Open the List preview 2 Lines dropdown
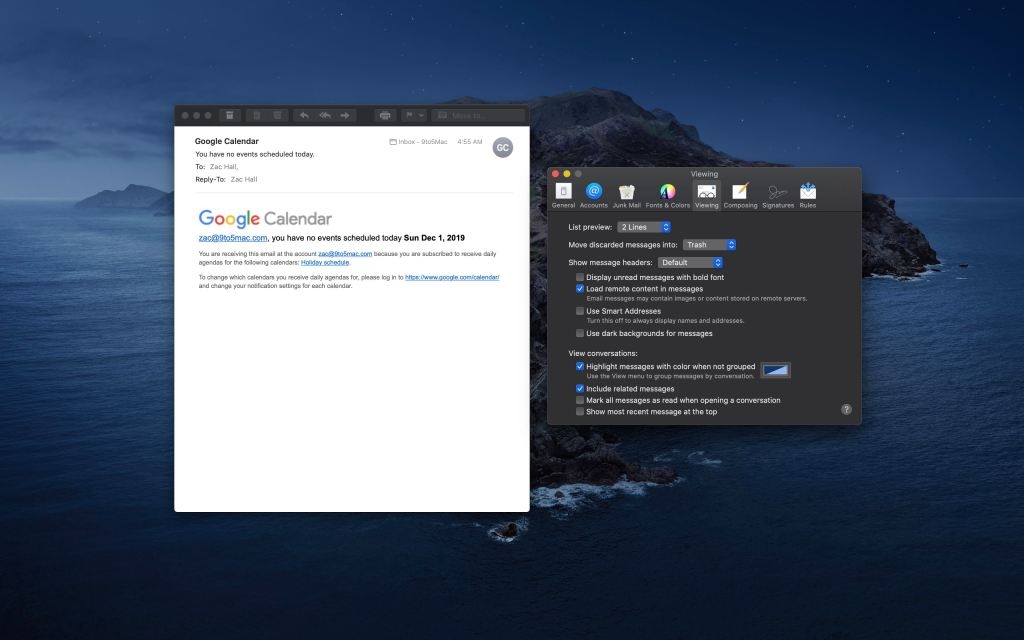Viewport: 1024px width, 640px height. pyautogui.click(x=644, y=227)
